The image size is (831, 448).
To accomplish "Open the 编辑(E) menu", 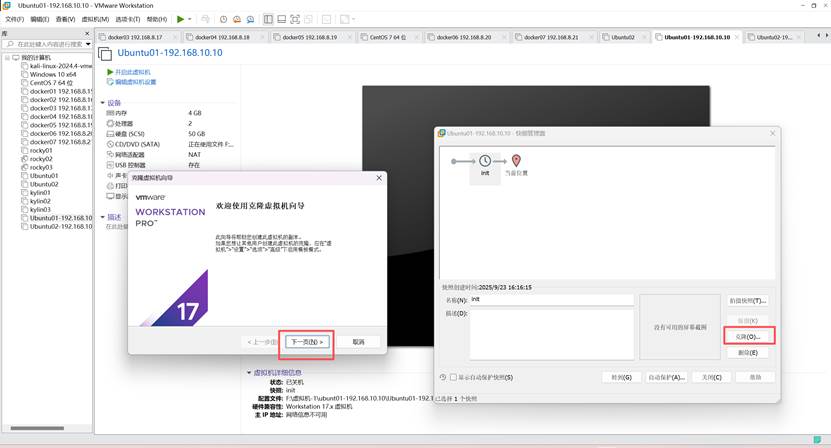I will [40, 19].
